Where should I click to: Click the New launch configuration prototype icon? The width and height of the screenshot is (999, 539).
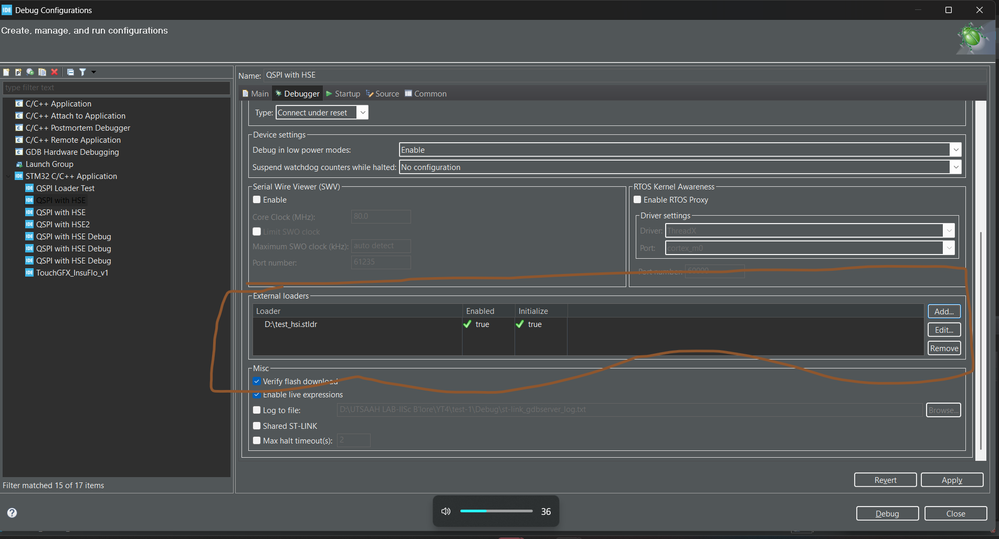18,72
